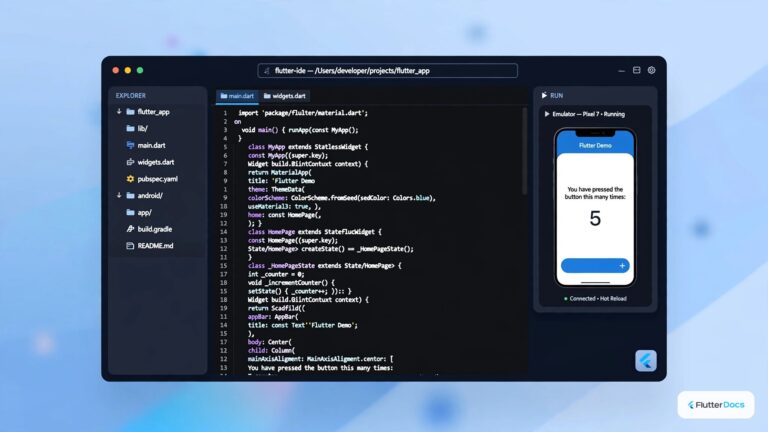Click the void _incrementCounter() line
Viewport: 768px width, 432px height.
(x=291, y=283)
